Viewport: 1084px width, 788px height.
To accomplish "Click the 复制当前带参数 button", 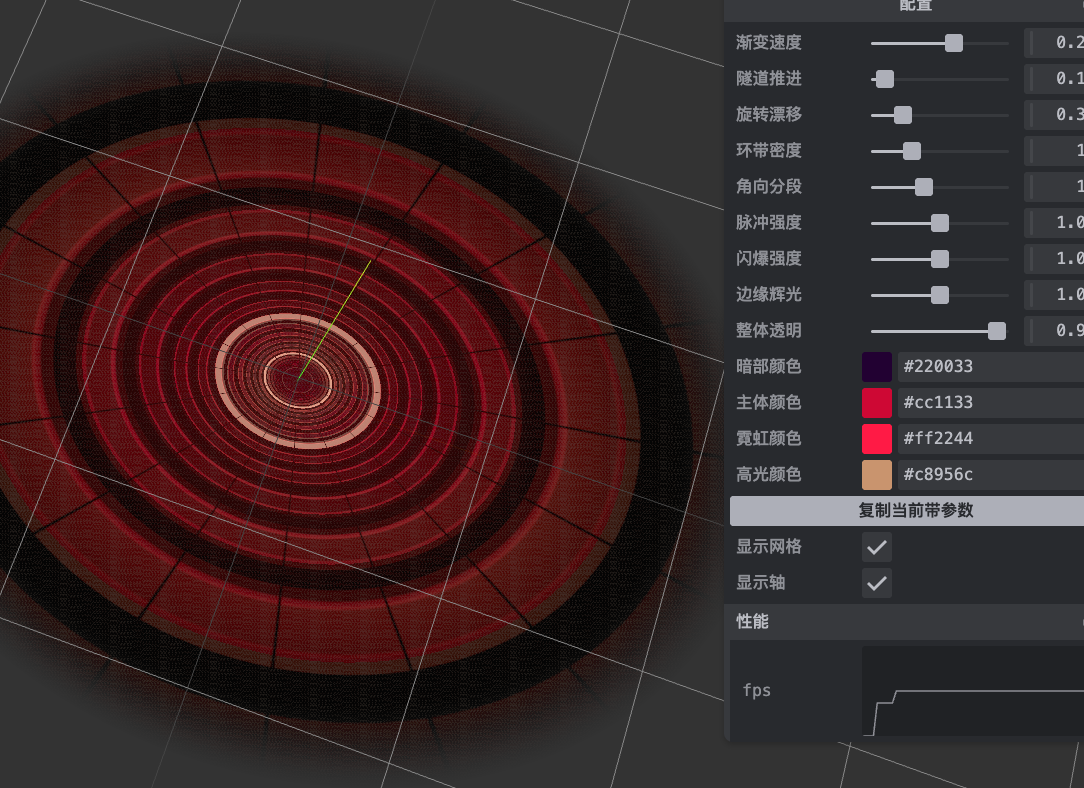I will click(x=907, y=510).
